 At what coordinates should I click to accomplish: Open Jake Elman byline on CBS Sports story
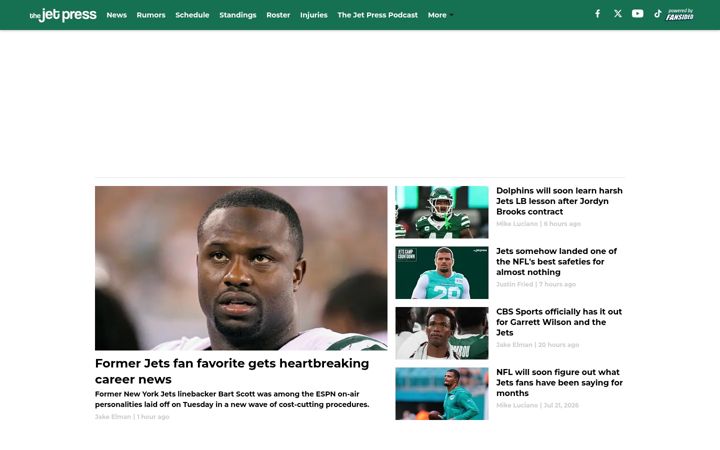coord(514,345)
